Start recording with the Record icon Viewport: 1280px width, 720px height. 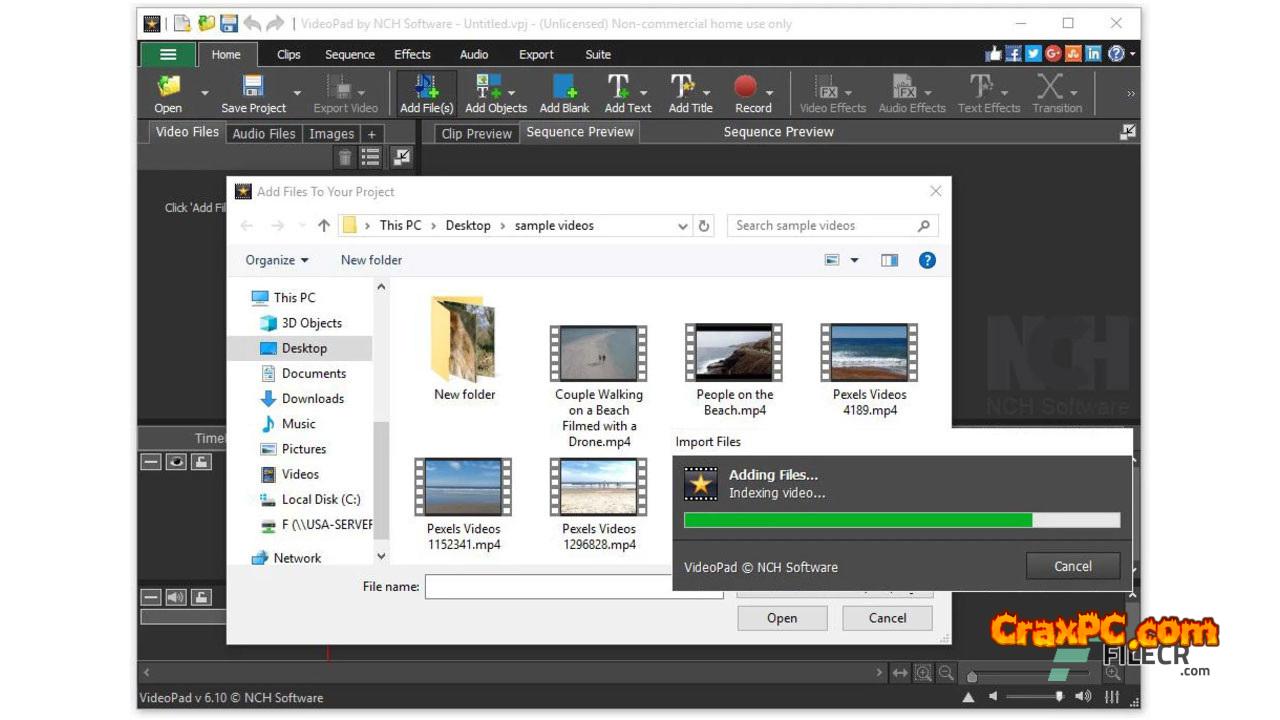pos(746,88)
